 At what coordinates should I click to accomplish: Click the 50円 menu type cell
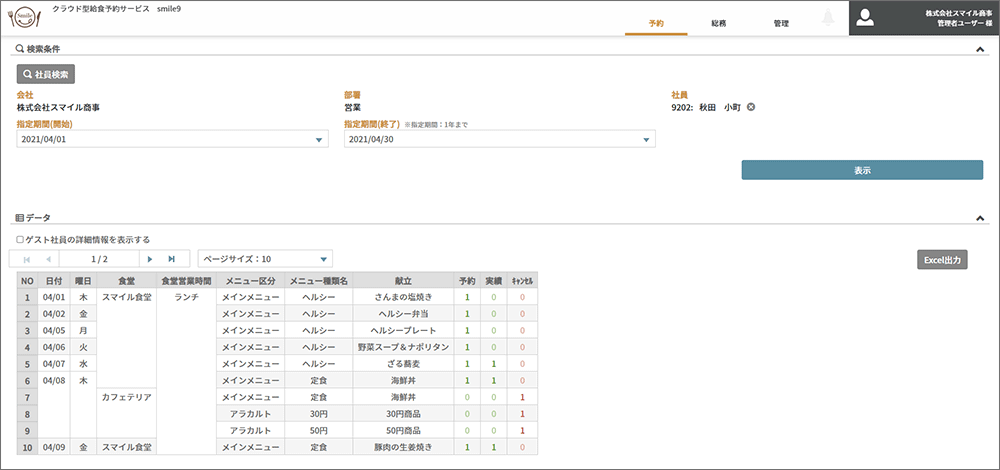(x=318, y=430)
